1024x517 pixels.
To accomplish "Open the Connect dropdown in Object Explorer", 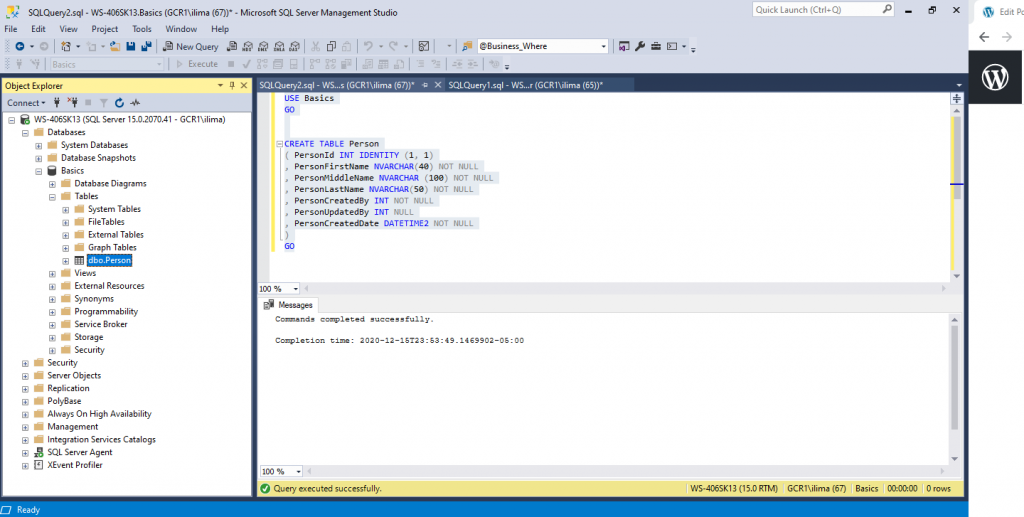I will click(x=26, y=103).
